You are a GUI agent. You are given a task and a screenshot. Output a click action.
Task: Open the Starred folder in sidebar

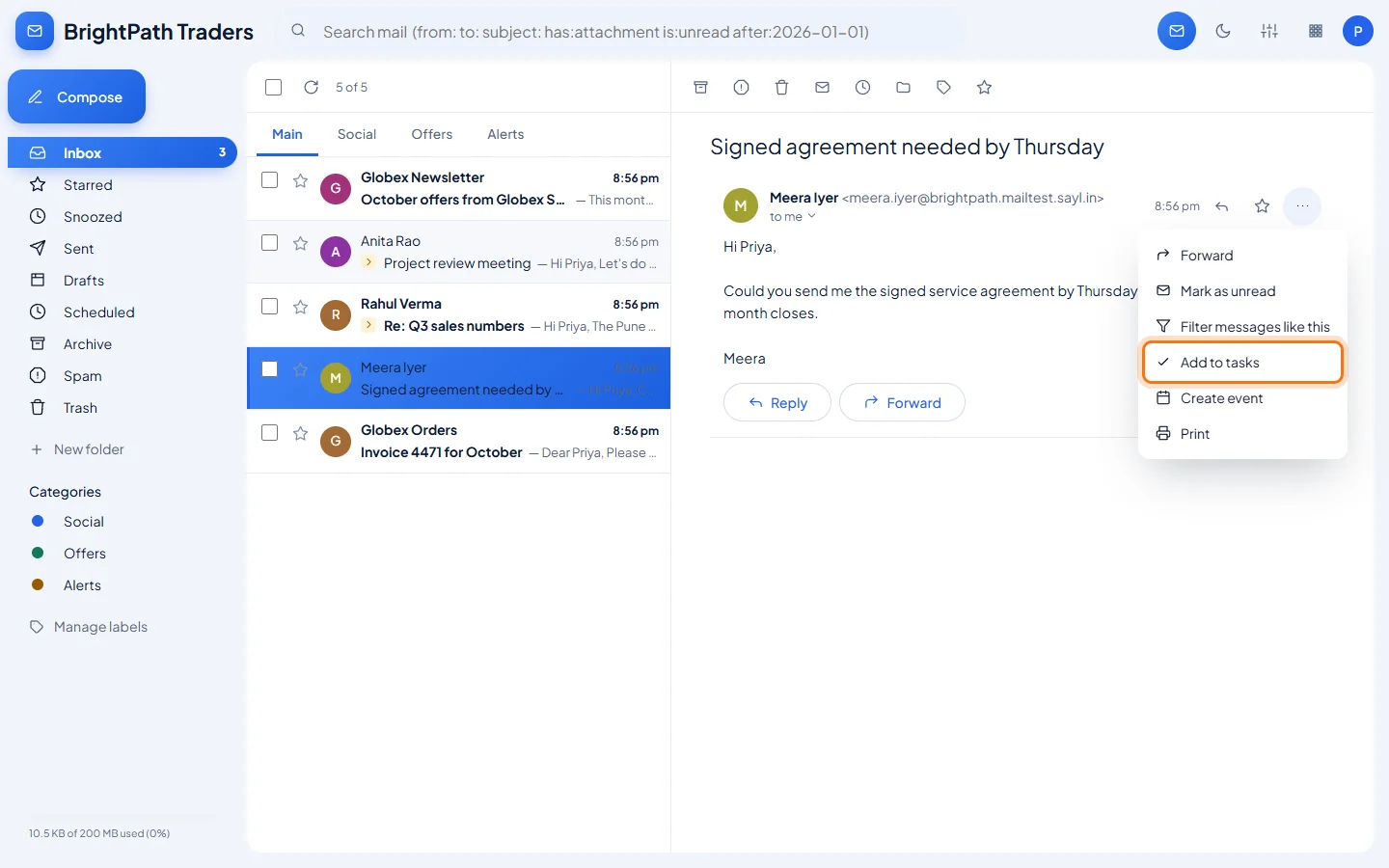click(x=123, y=185)
